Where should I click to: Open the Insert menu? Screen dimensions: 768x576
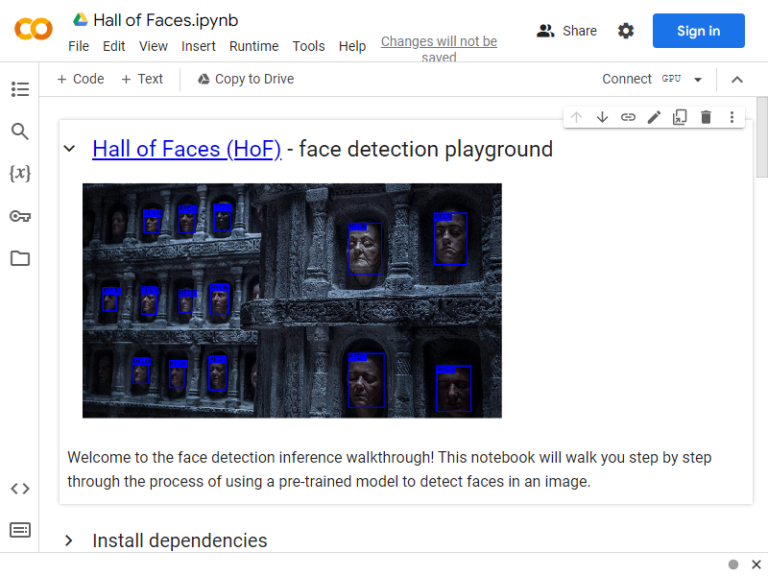198,46
